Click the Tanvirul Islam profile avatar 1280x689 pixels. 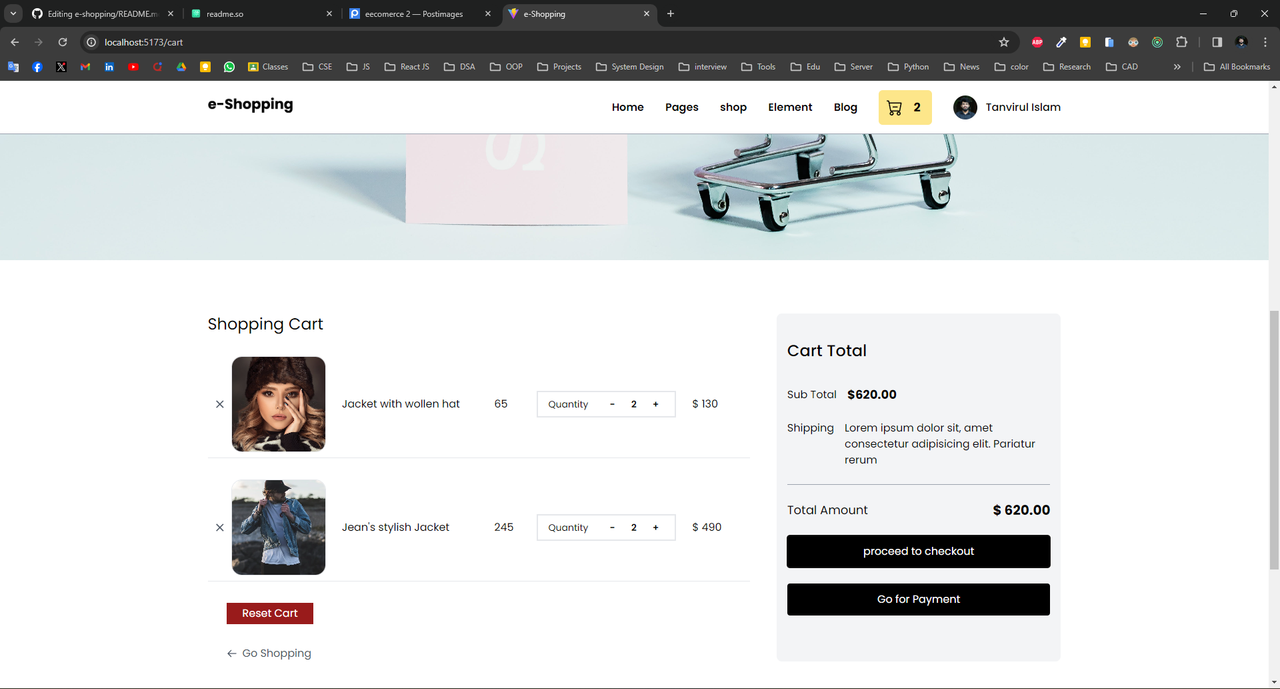[965, 107]
